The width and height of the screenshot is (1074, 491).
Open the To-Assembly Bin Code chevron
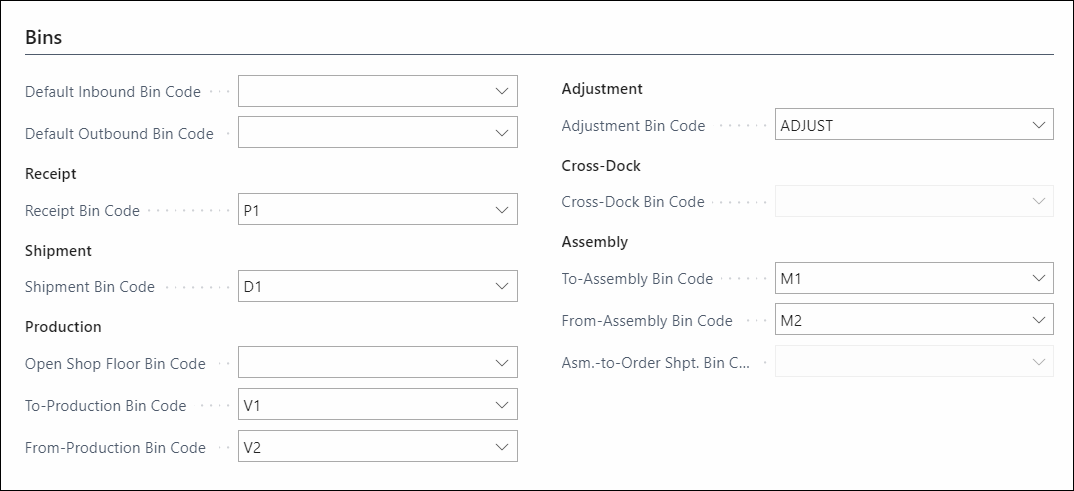(x=1038, y=278)
